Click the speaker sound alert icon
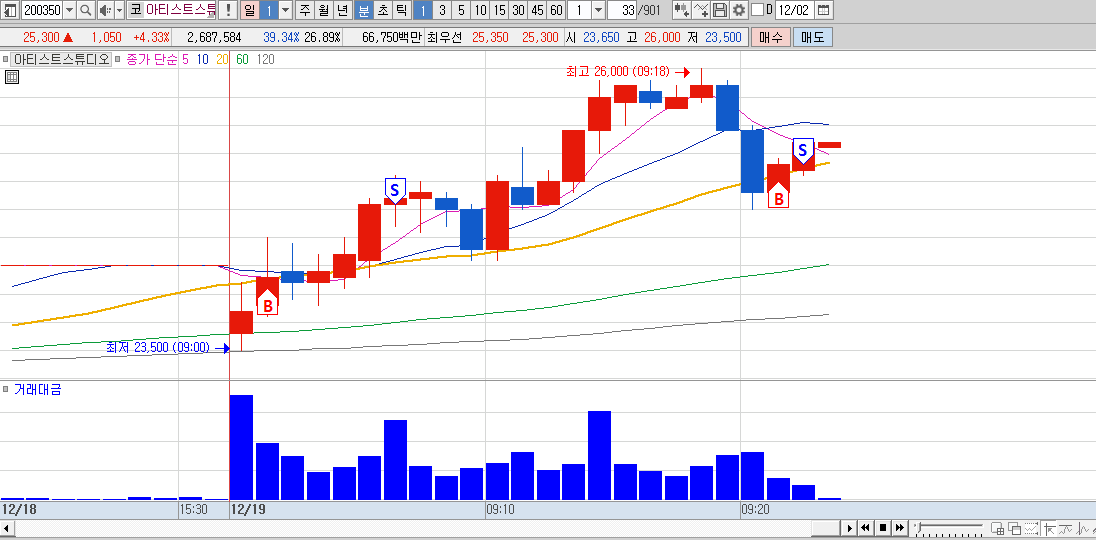 (104, 10)
